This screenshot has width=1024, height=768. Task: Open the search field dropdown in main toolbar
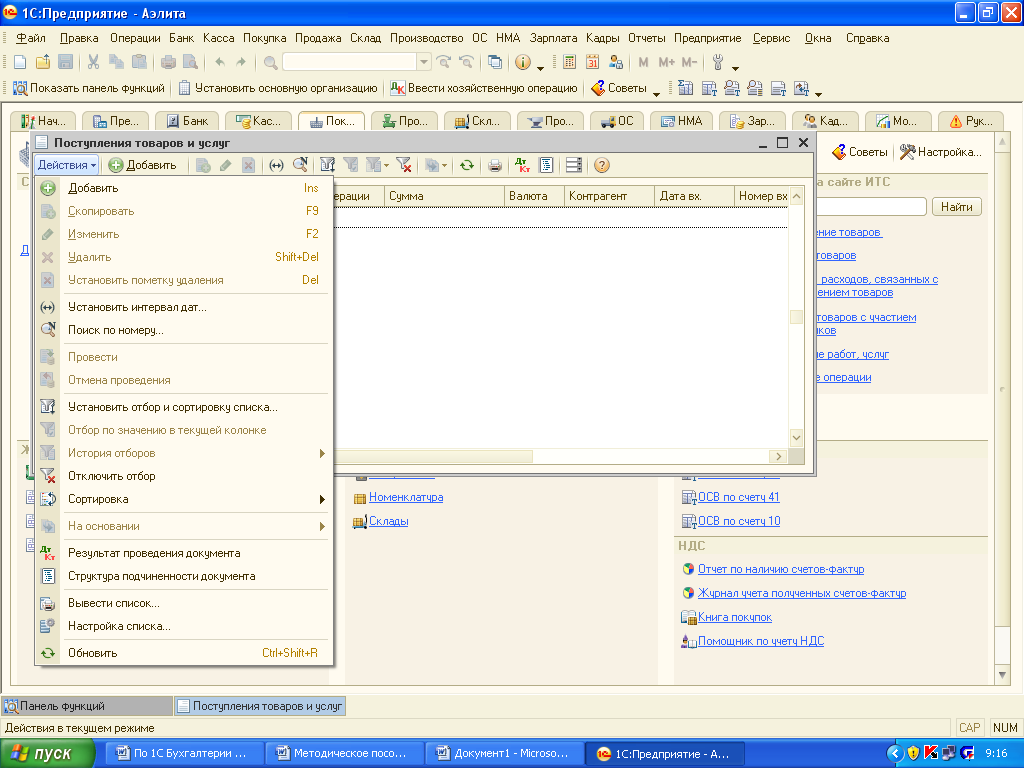pyautogui.click(x=424, y=62)
